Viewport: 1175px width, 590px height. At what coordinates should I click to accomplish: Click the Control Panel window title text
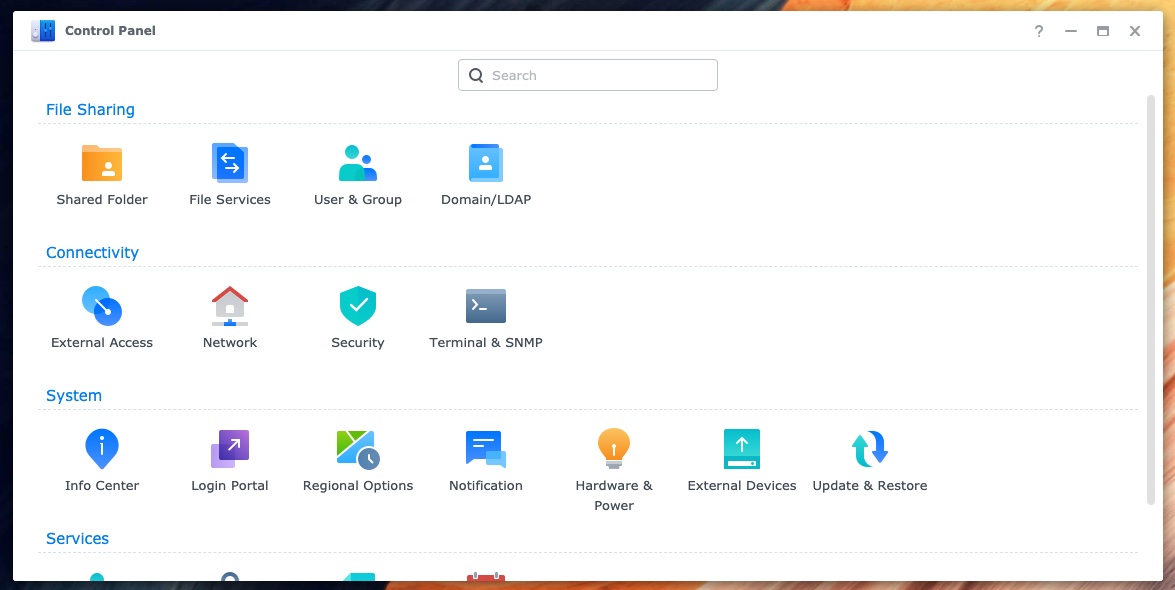[110, 31]
